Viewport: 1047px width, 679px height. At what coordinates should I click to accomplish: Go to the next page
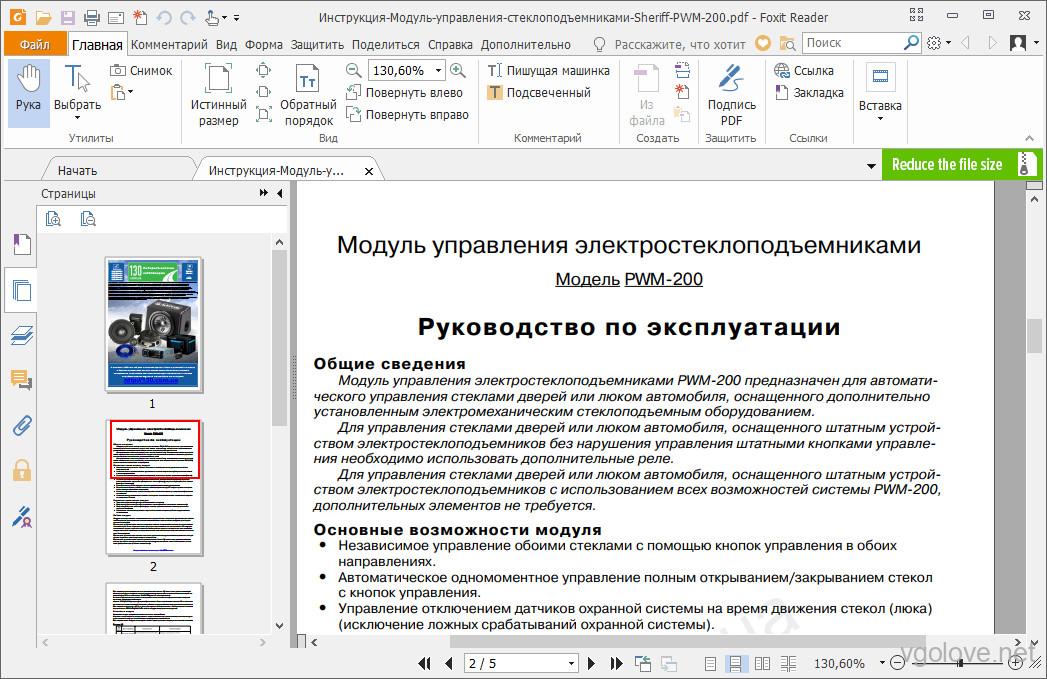(591, 663)
